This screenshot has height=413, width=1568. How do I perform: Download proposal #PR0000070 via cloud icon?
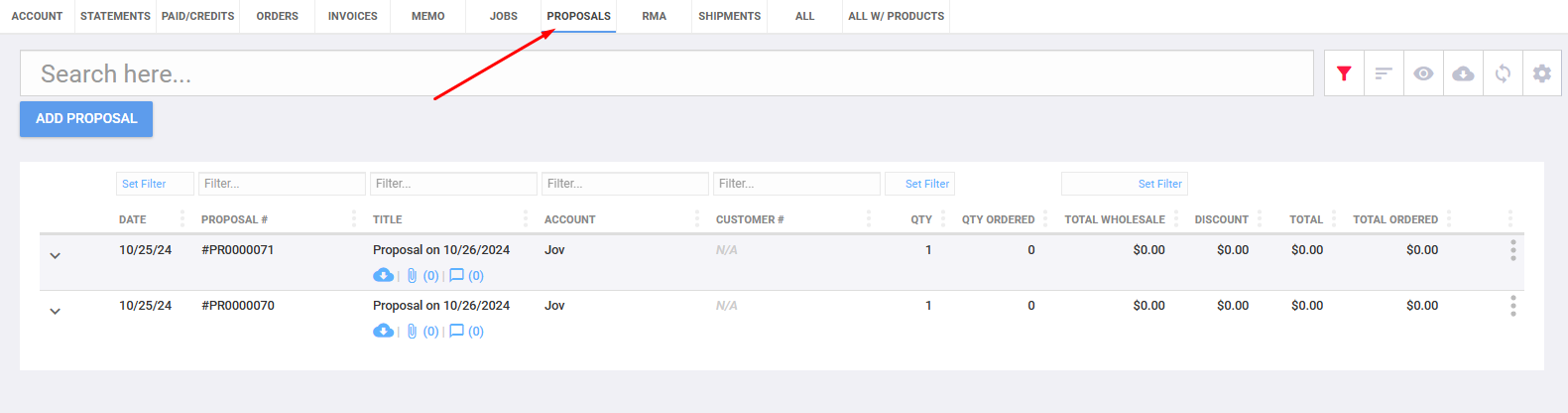pyautogui.click(x=383, y=331)
